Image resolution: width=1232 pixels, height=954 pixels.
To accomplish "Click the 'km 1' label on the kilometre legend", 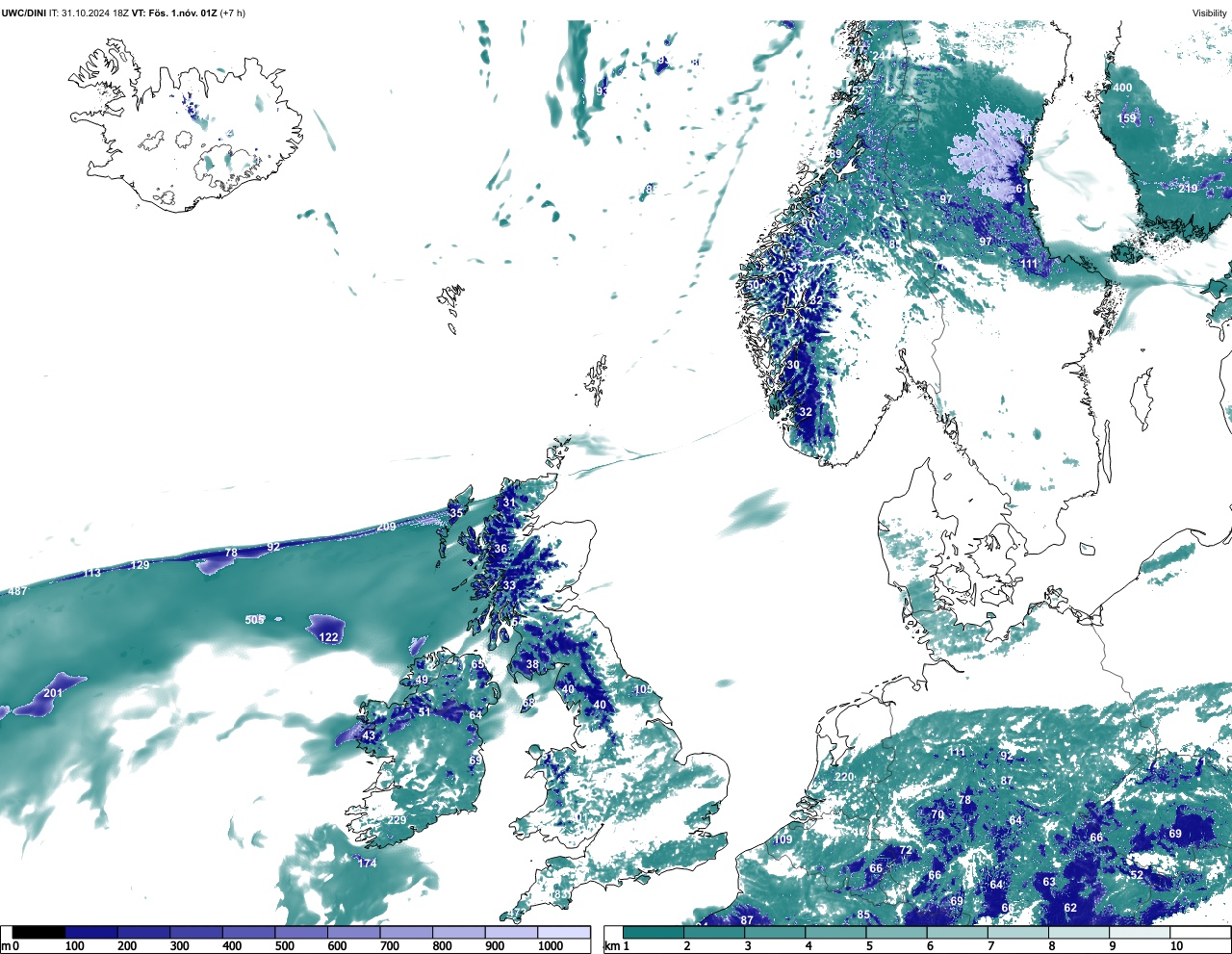I will click(x=616, y=946).
